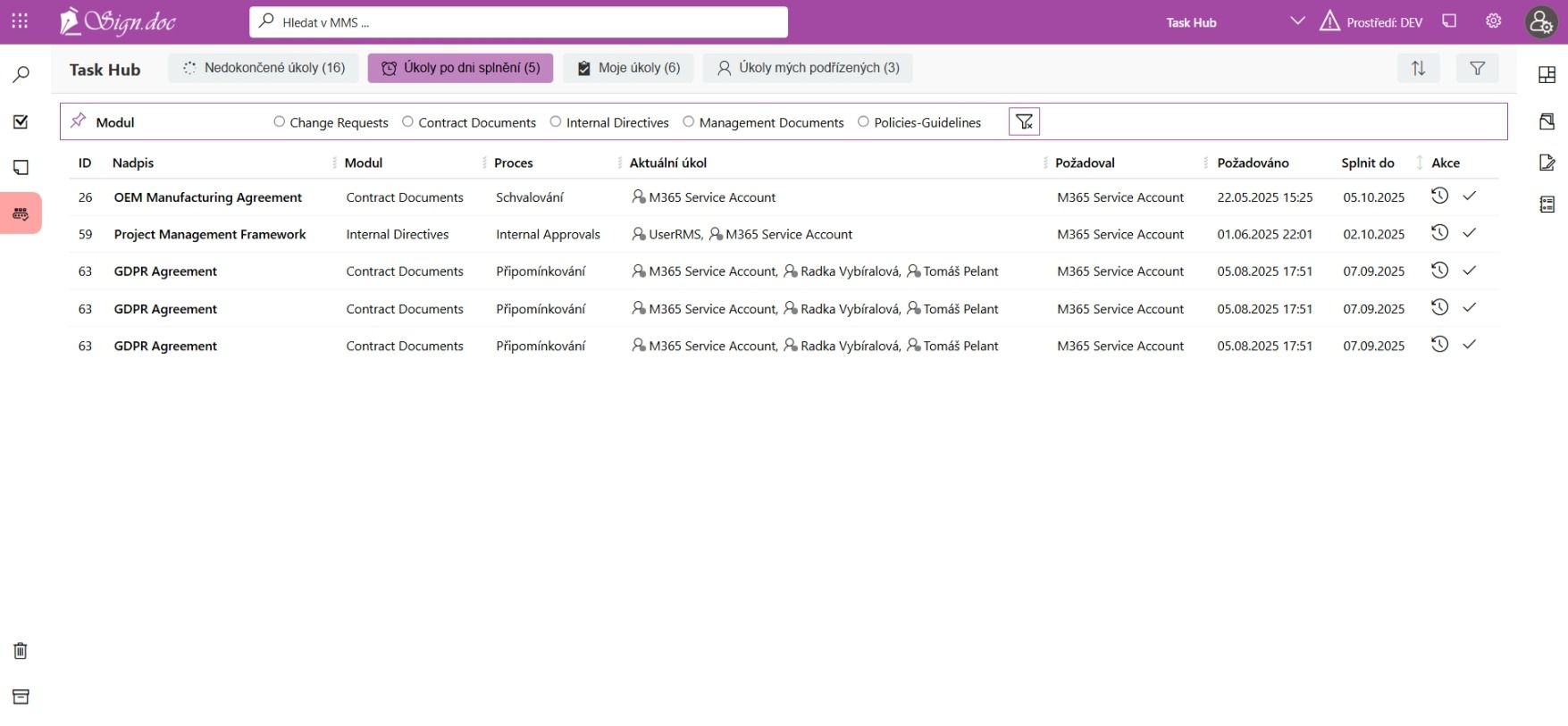Show history for OEM Manufacturing Agreement

[x=1438, y=196]
